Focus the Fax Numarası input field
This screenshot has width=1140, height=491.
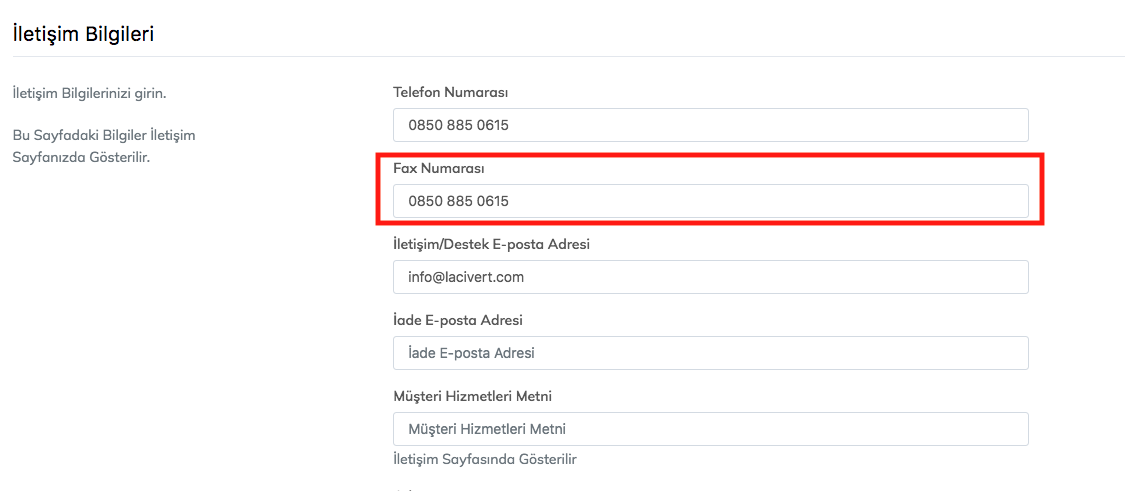[x=710, y=201]
